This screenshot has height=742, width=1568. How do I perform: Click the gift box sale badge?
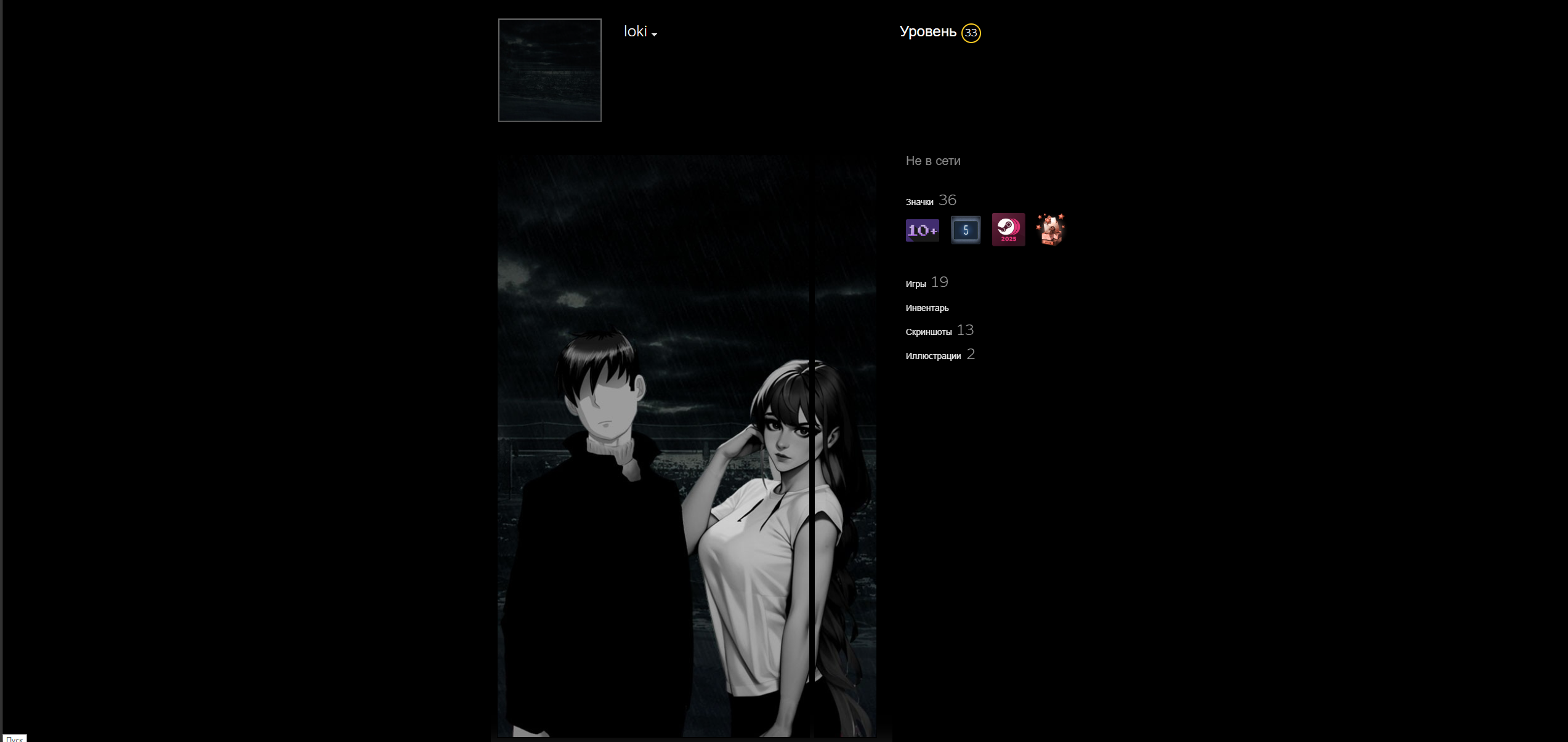(1050, 230)
